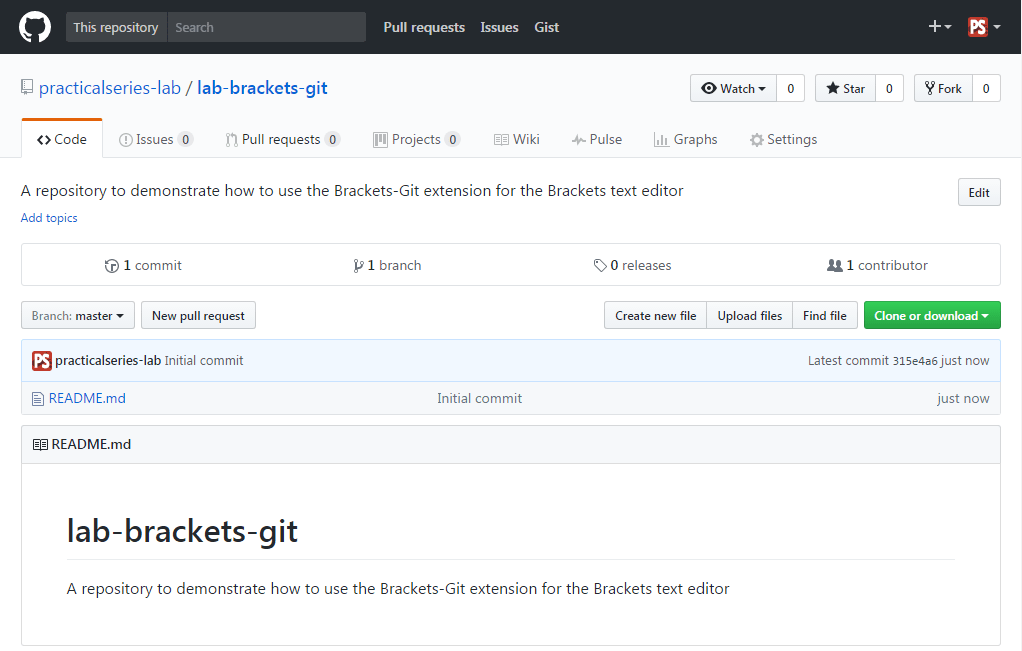Star this repository
This screenshot has width=1022, height=651.
click(845, 89)
